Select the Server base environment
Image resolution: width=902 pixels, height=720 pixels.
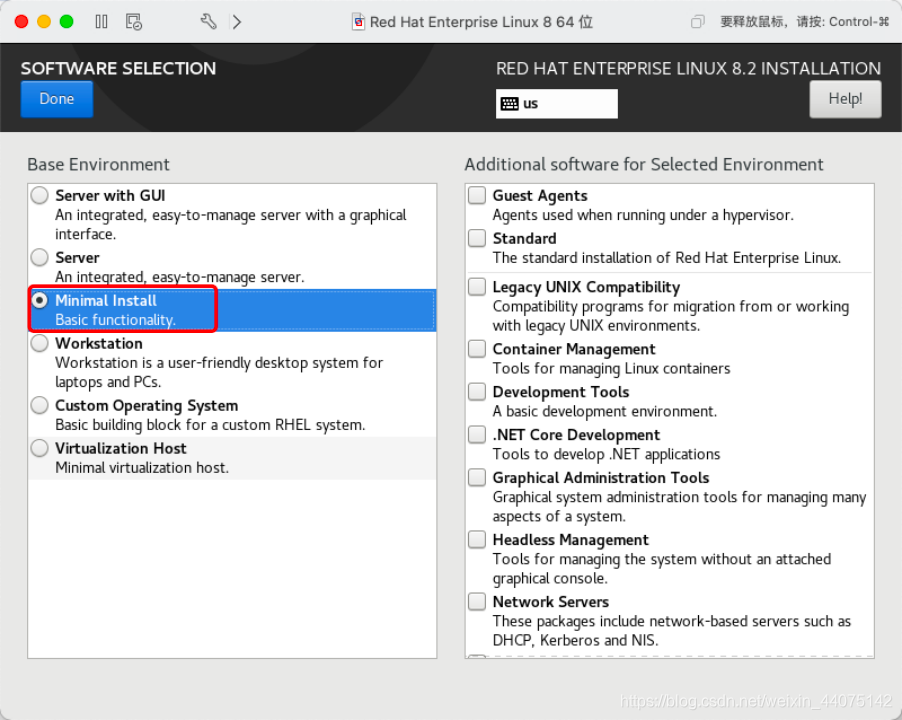40,257
